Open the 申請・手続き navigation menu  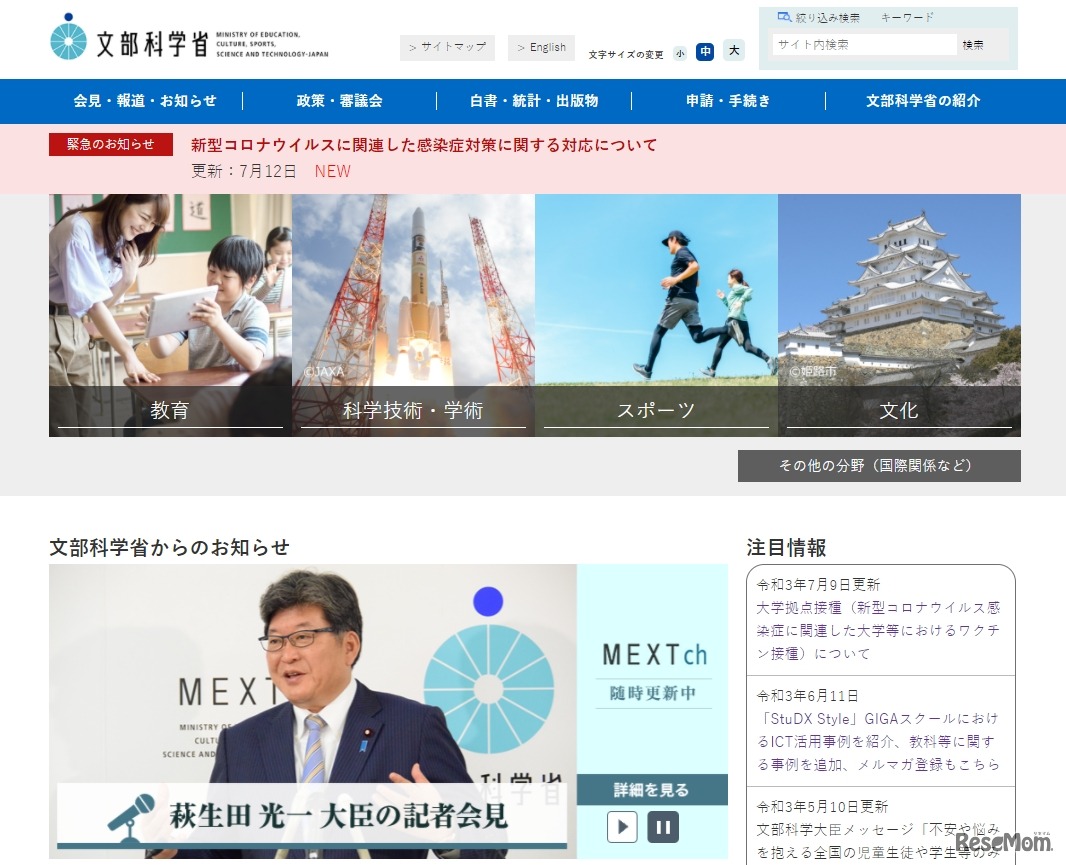(x=728, y=100)
